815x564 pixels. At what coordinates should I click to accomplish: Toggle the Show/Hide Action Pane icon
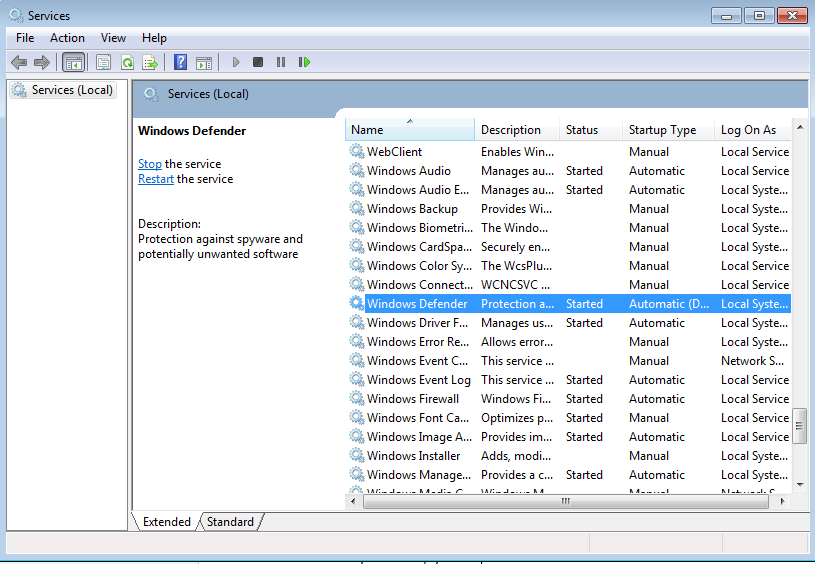point(204,62)
